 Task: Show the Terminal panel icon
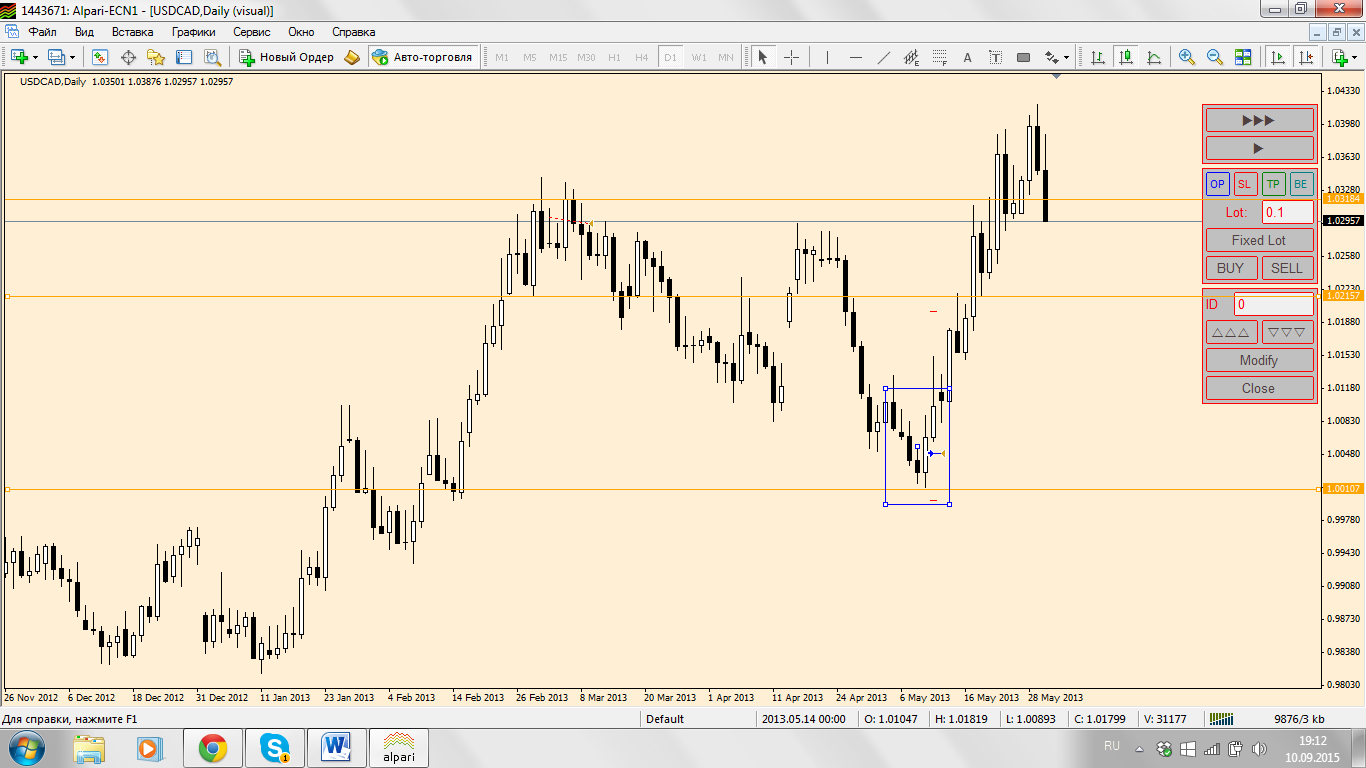[184, 57]
